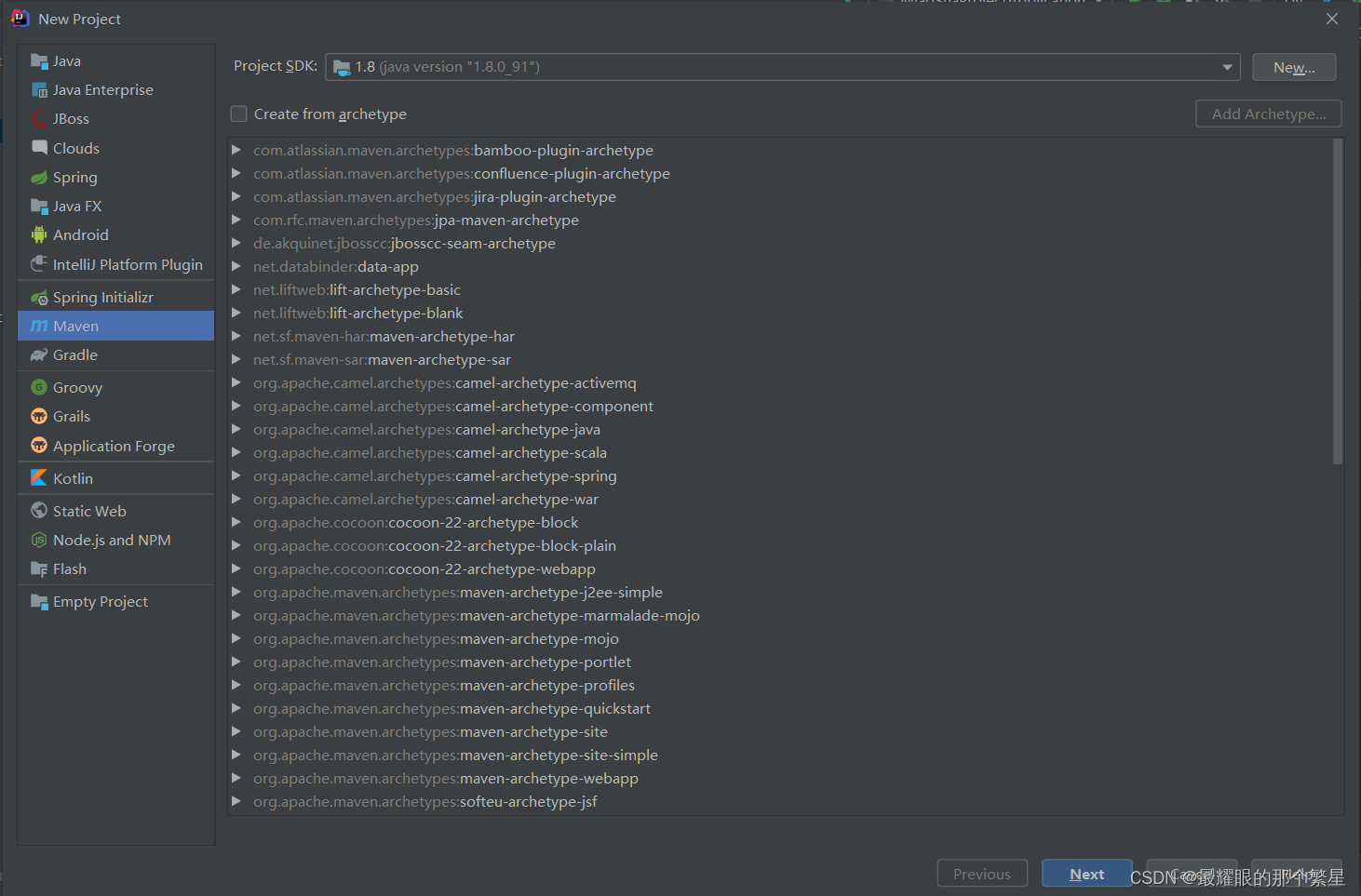Select softeu-archetype-jsf entry
Viewport: 1361px width, 896px height.
point(425,801)
